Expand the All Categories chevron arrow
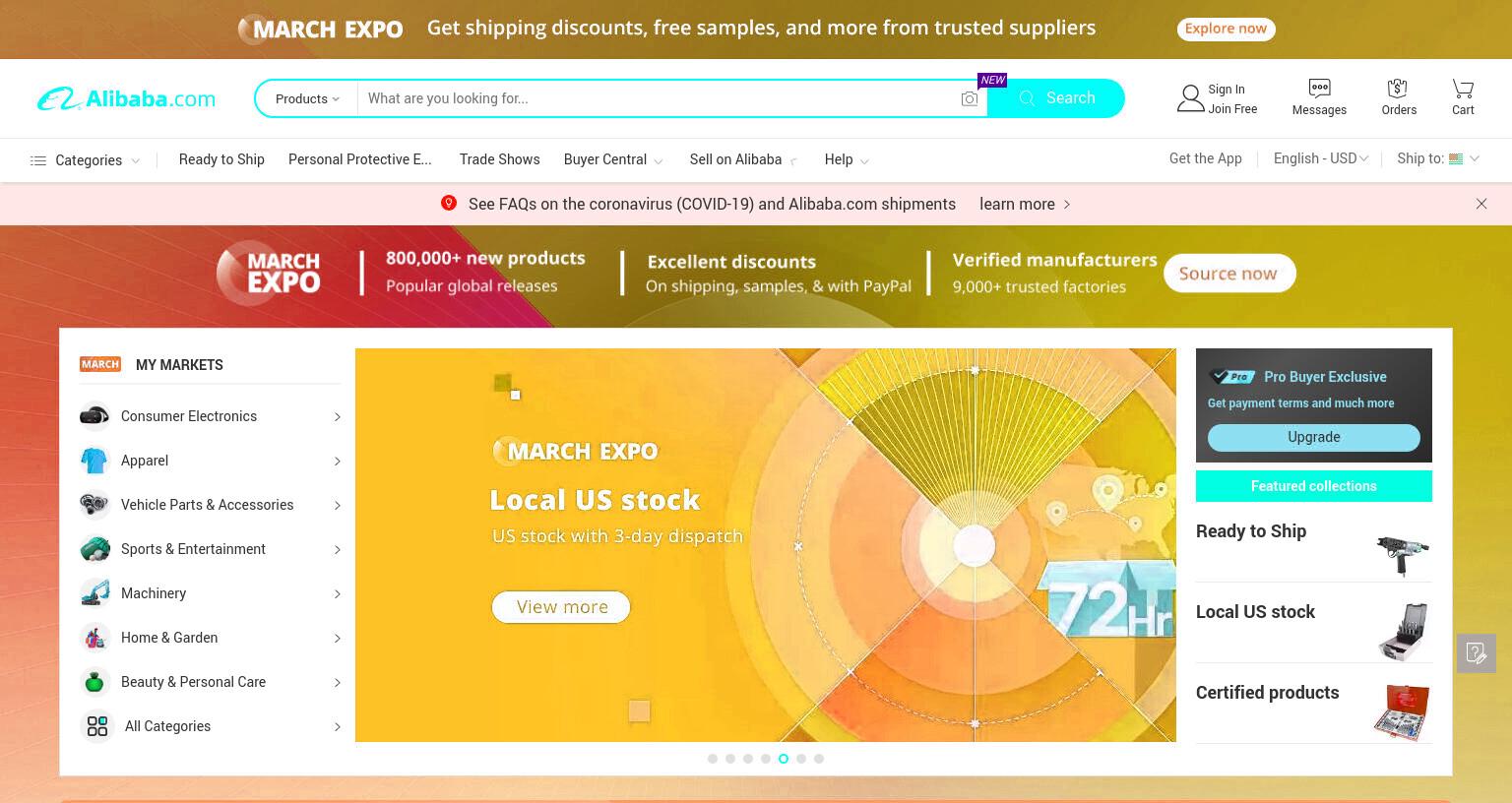Image resolution: width=1512 pixels, height=803 pixels. click(x=337, y=727)
